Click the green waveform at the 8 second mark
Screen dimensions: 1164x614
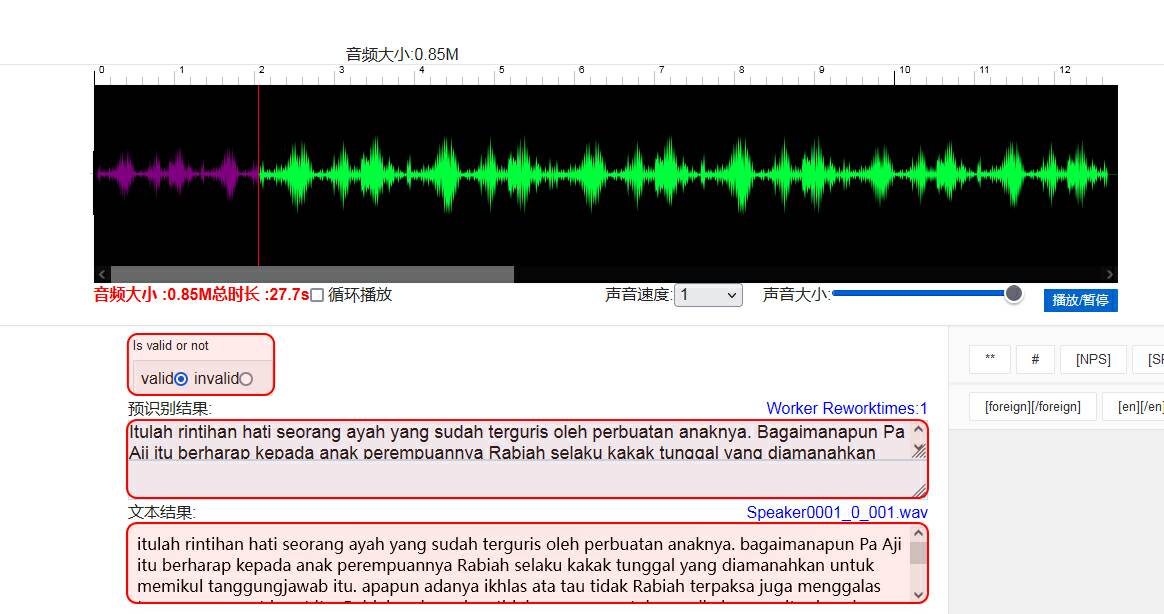(x=741, y=174)
